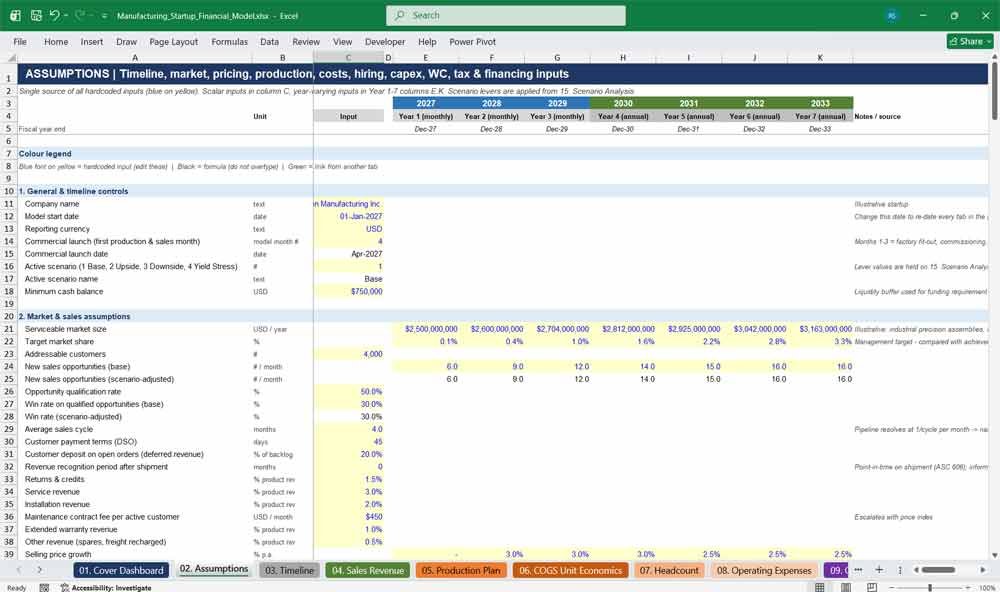Image resolution: width=1000 pixels, height=592 pixels.
Task: Click the ASSUMPTIONS title banner cell
Action: (503, 74)
